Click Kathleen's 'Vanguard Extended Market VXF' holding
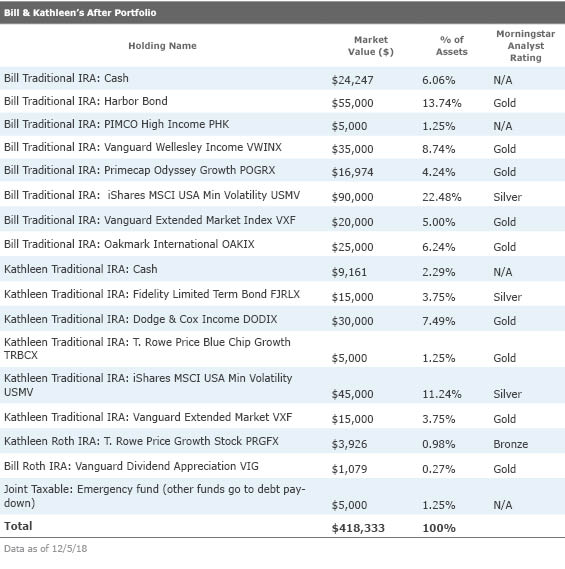 (x=212, y=417)
